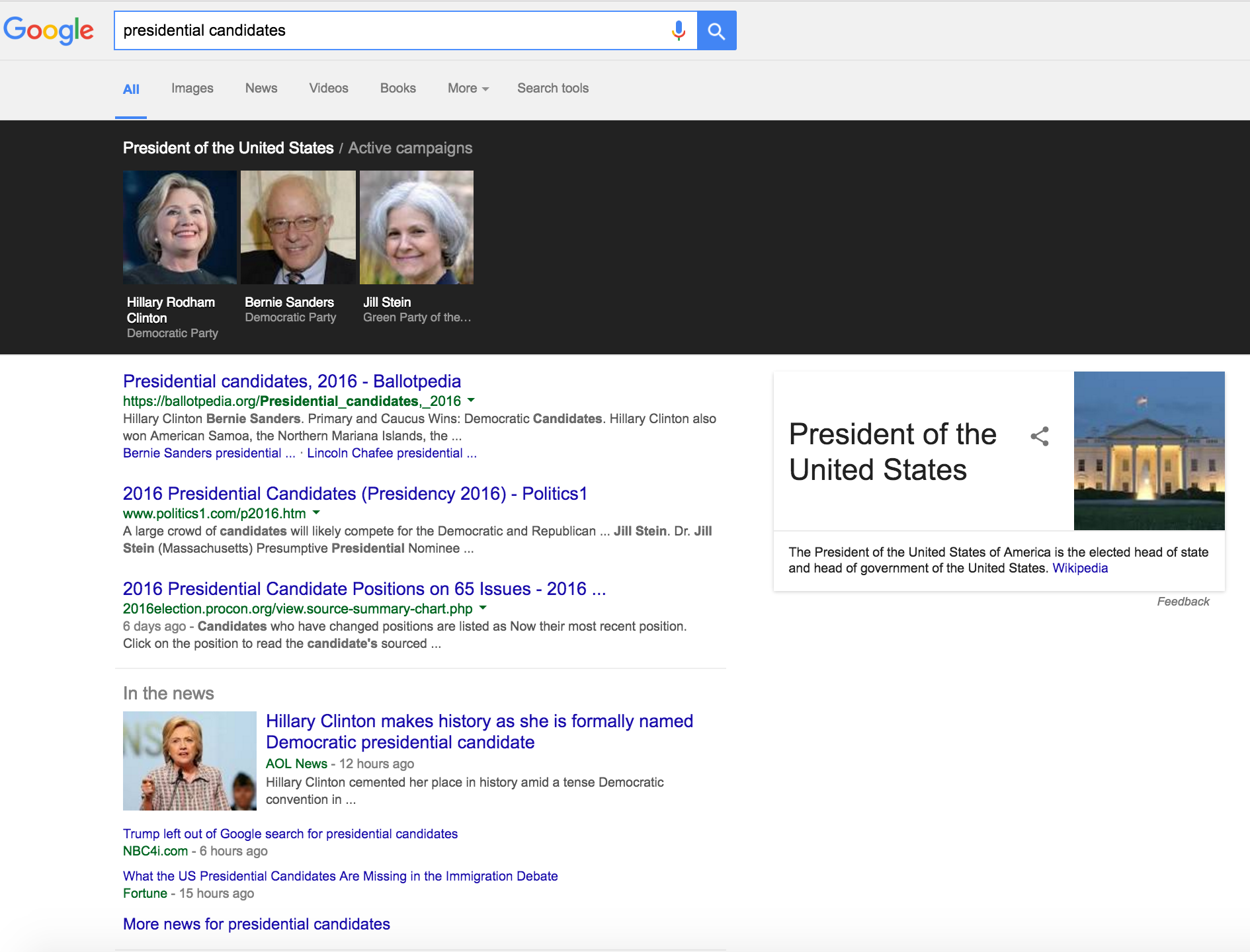Image resolution: width=1250 pixels, height=952 pixels.
Task: Open Bernie Sanders photo card
Action: [298, 227]
